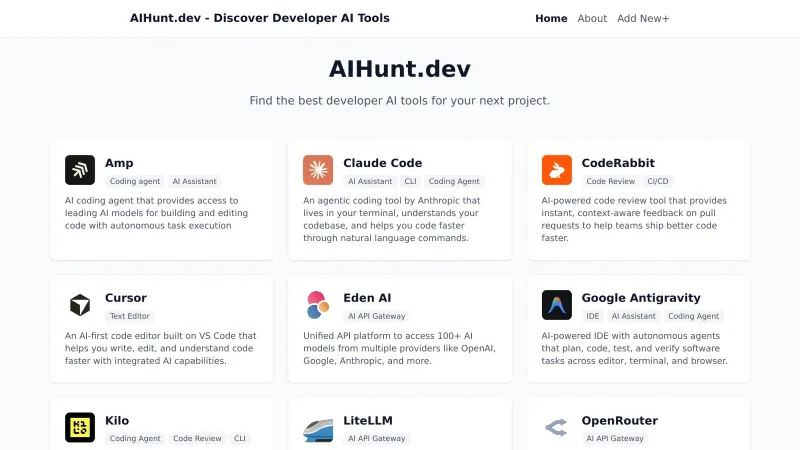Screen dimensions: 800x450
Task: Click the Kilo yellow logo icon
Action: 80,428
